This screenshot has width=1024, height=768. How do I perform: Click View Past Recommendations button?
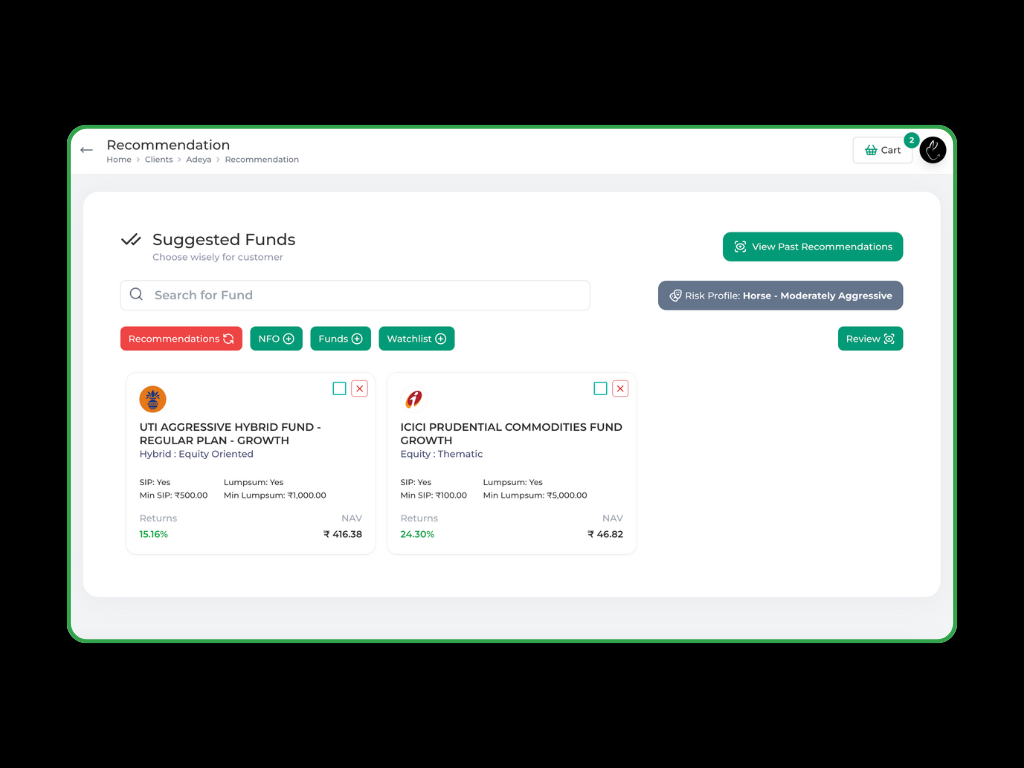(812, 247)
